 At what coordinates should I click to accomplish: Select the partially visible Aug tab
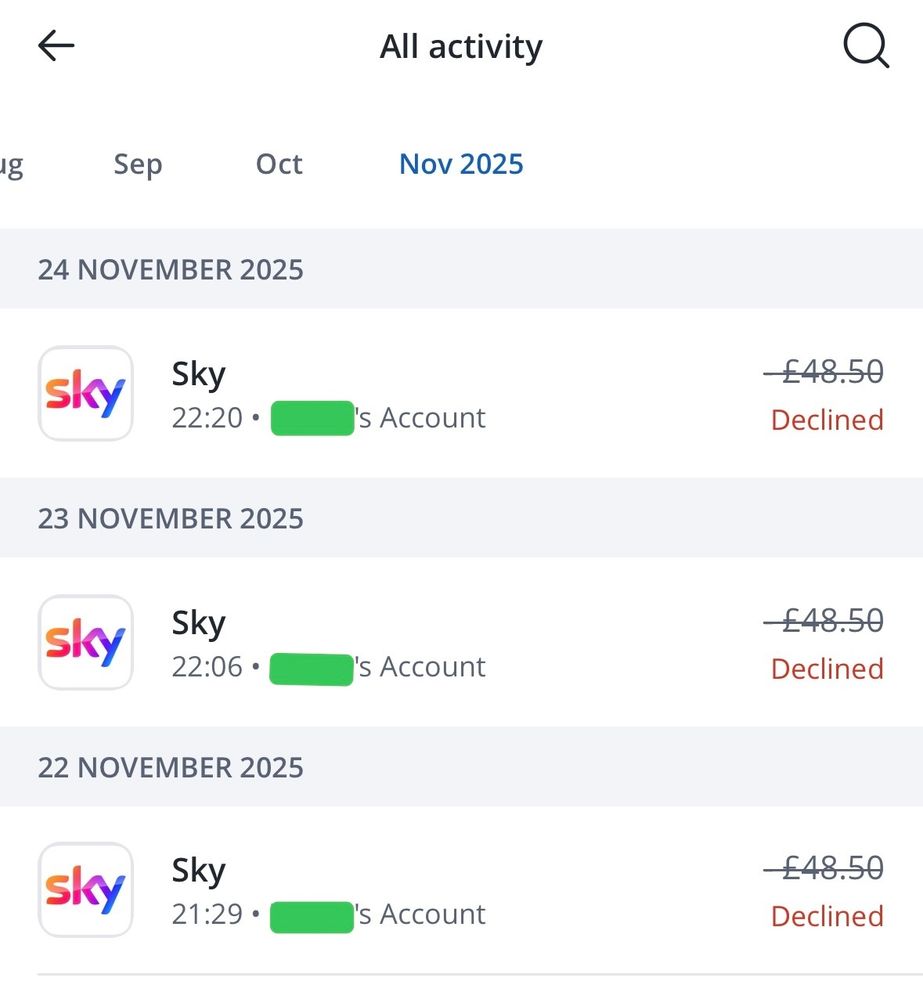coord(10,164)
